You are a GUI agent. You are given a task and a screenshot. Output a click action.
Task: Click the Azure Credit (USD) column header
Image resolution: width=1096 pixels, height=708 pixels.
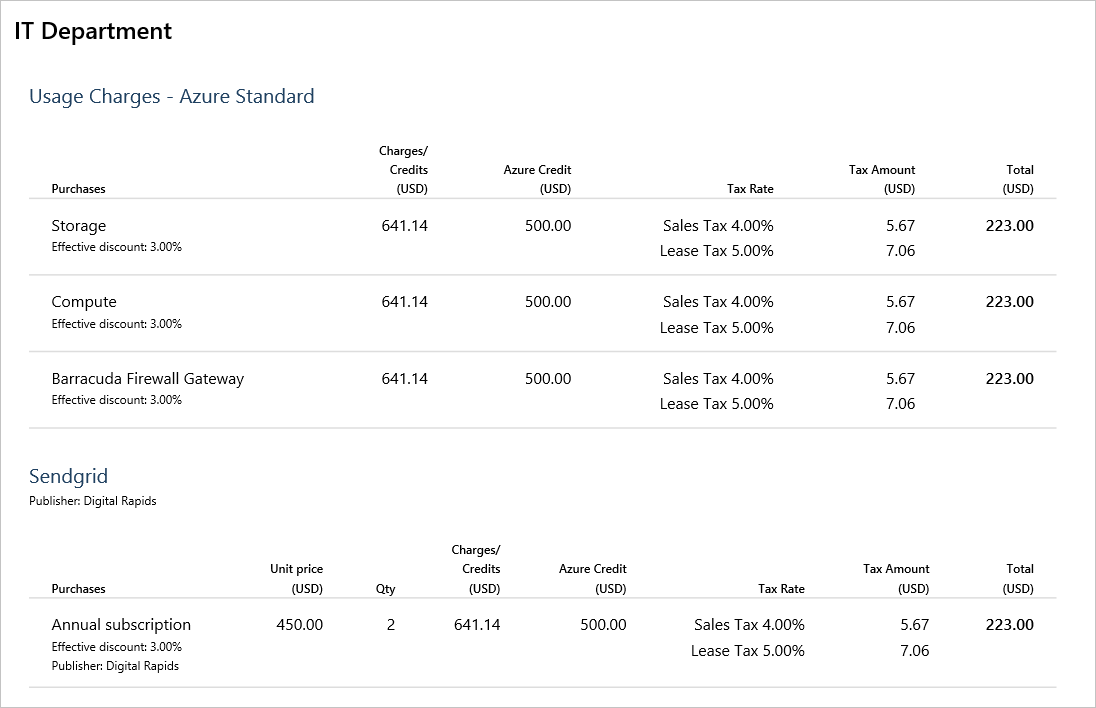537,170
